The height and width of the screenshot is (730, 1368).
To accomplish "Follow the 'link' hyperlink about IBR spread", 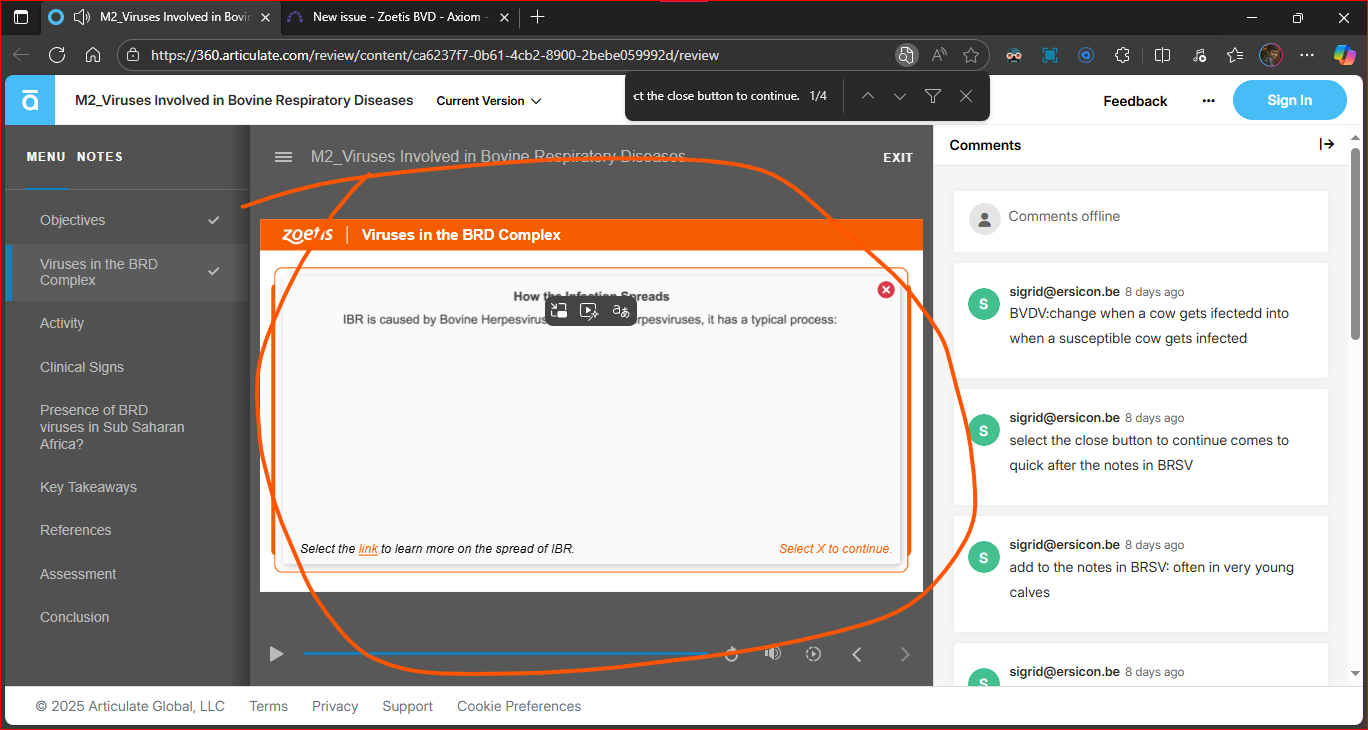I will tap(368, 549).
